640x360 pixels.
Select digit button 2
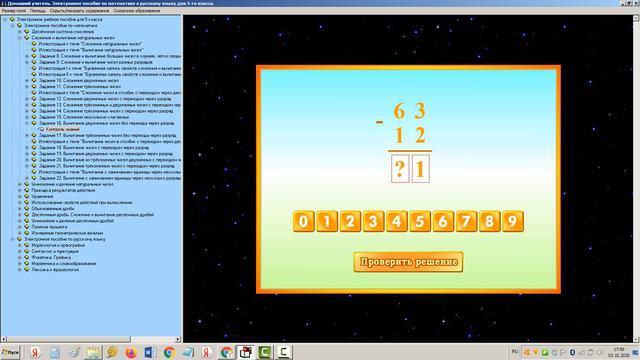pyautogui.click(x=350, y=221)
